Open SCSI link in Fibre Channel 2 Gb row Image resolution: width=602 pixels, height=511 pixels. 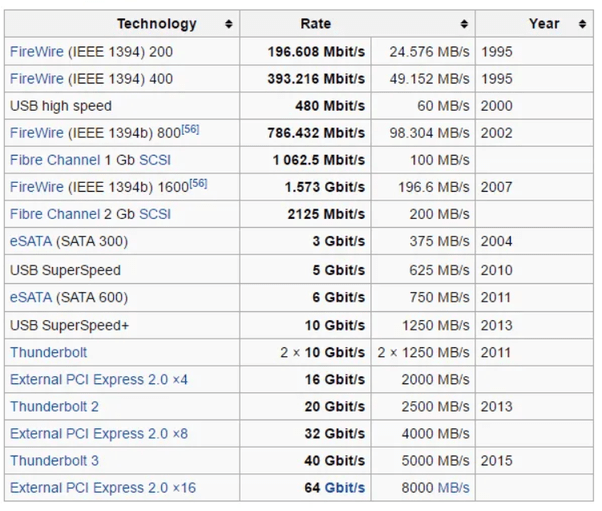point(155,214)
